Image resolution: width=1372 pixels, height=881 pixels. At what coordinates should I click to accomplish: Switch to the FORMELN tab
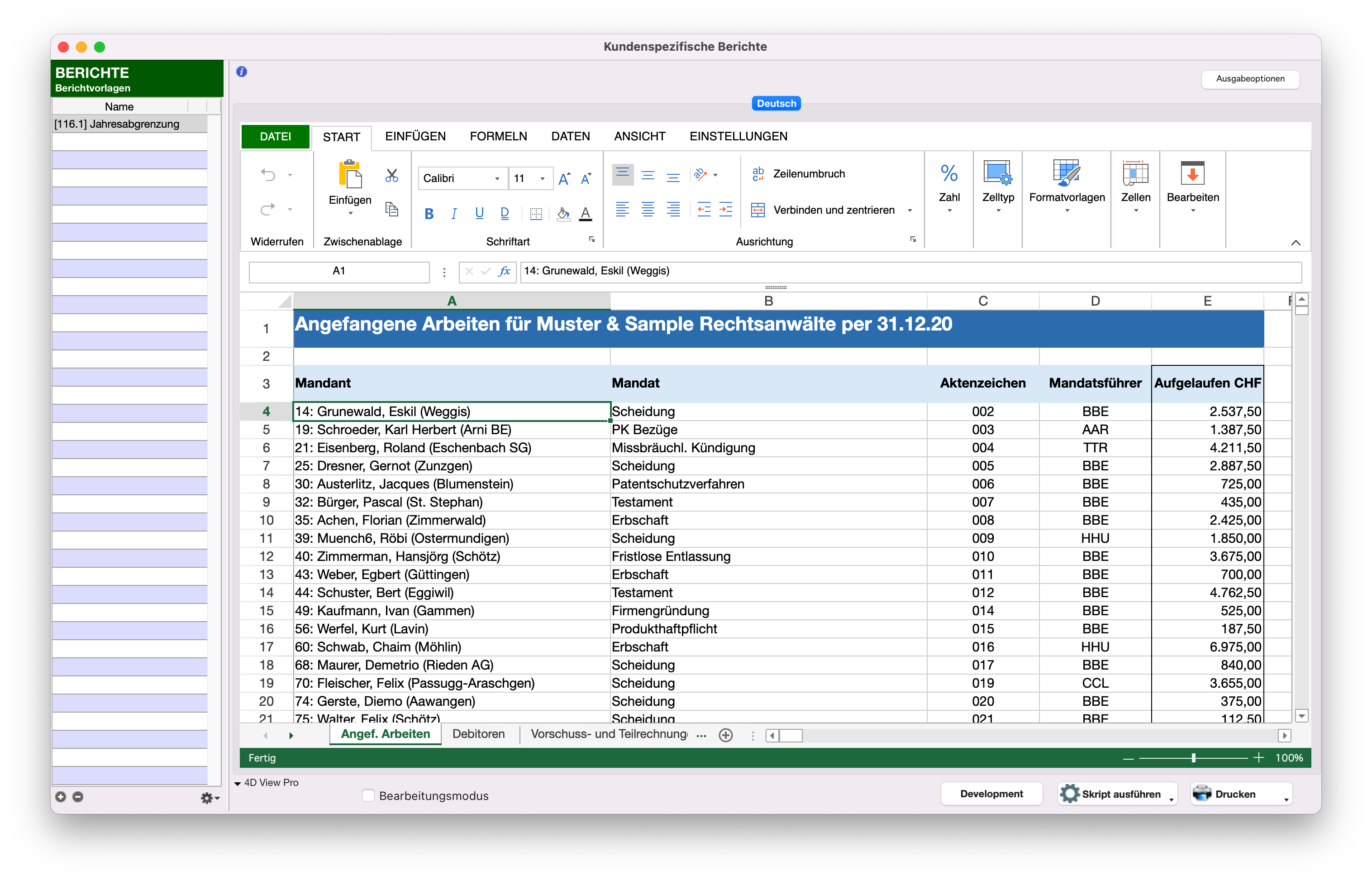click(498, 136)
